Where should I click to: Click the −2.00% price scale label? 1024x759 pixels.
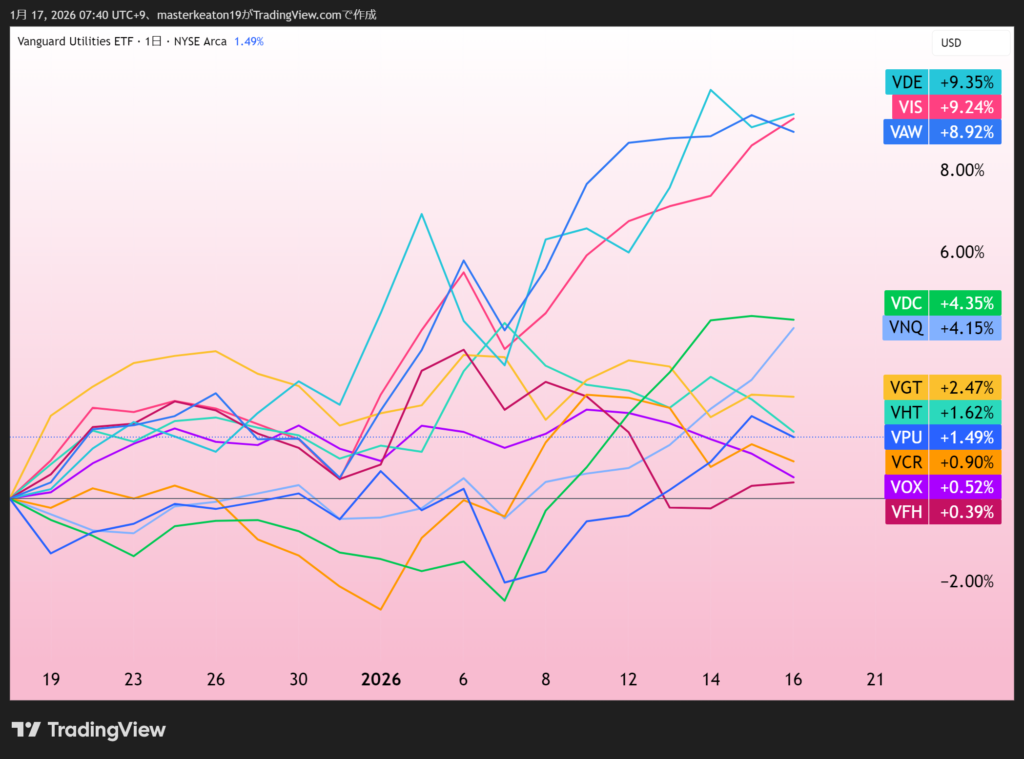coord(961,582)
